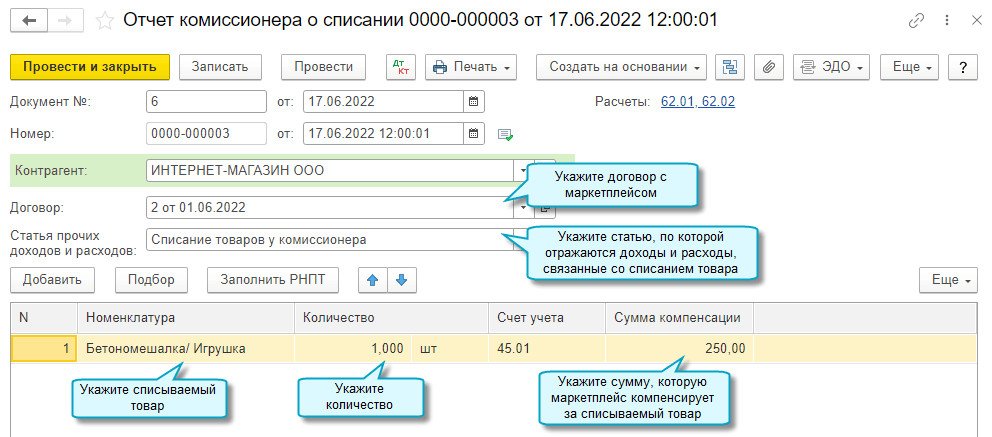Open Создать на основании dropdown

[621, 67]
